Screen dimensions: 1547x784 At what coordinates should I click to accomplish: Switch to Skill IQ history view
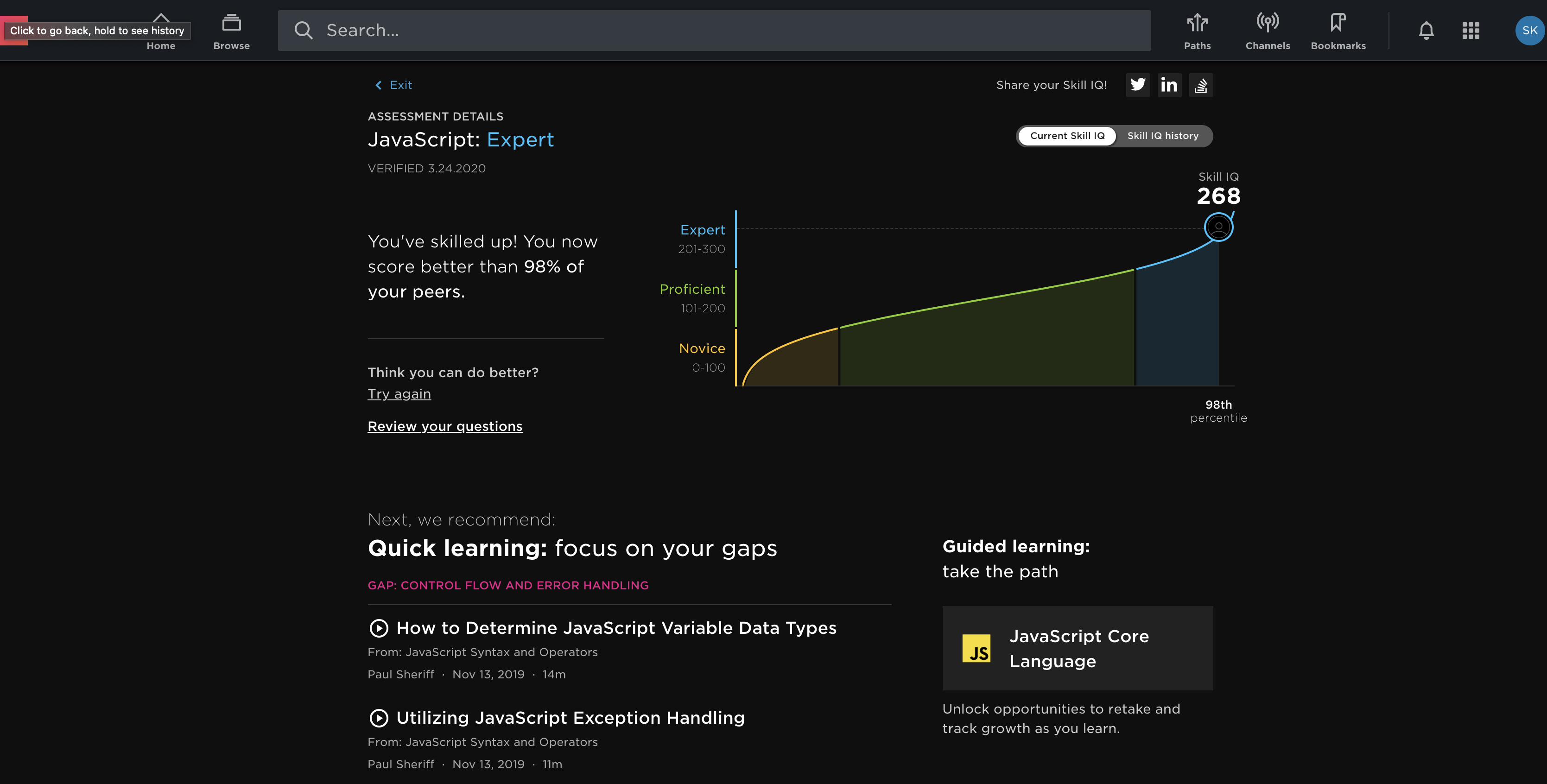pyautogui.click(x=1163, y=136)
